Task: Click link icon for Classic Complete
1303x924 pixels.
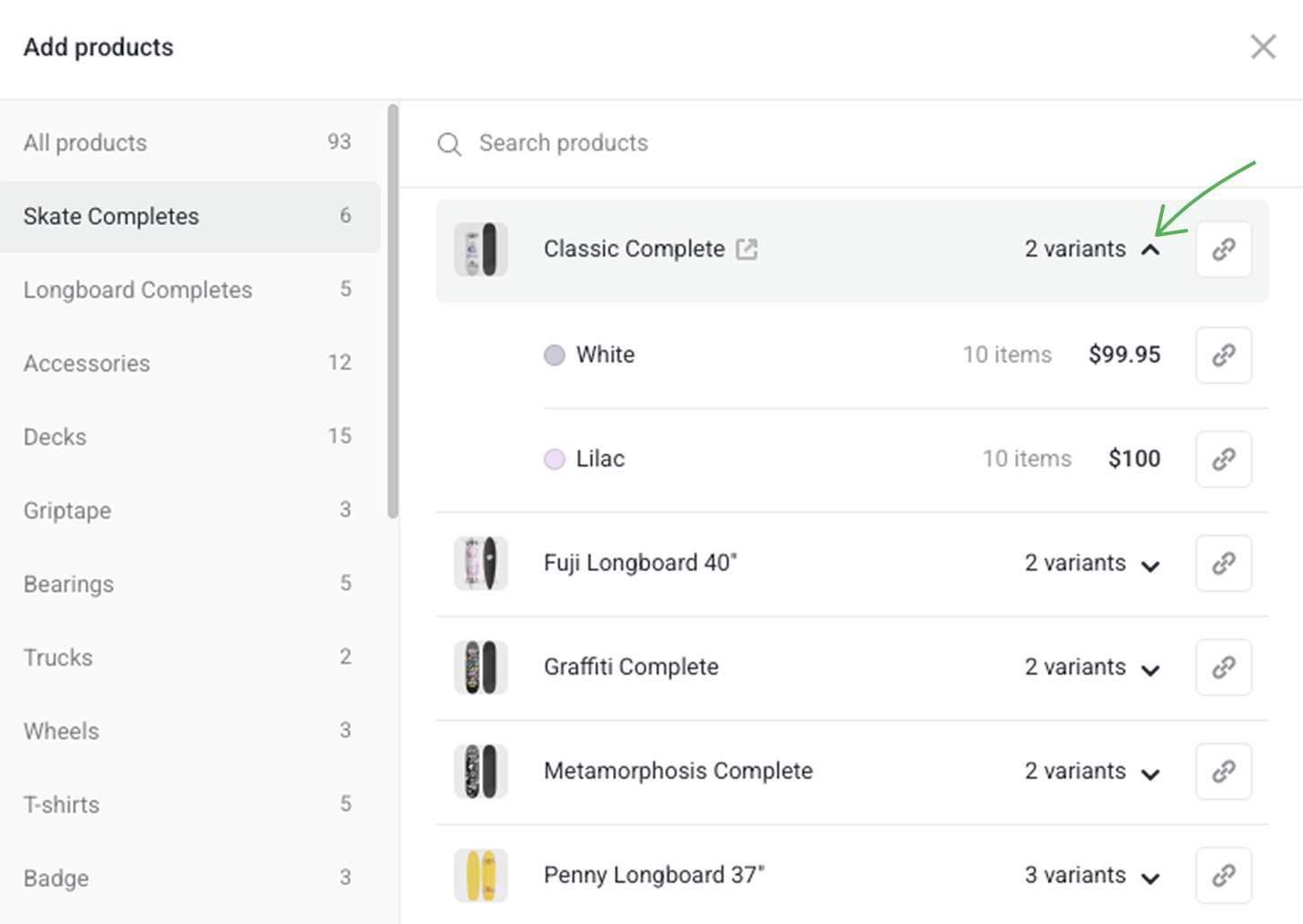Action: pyautogui.click(x=1223, y=249)
